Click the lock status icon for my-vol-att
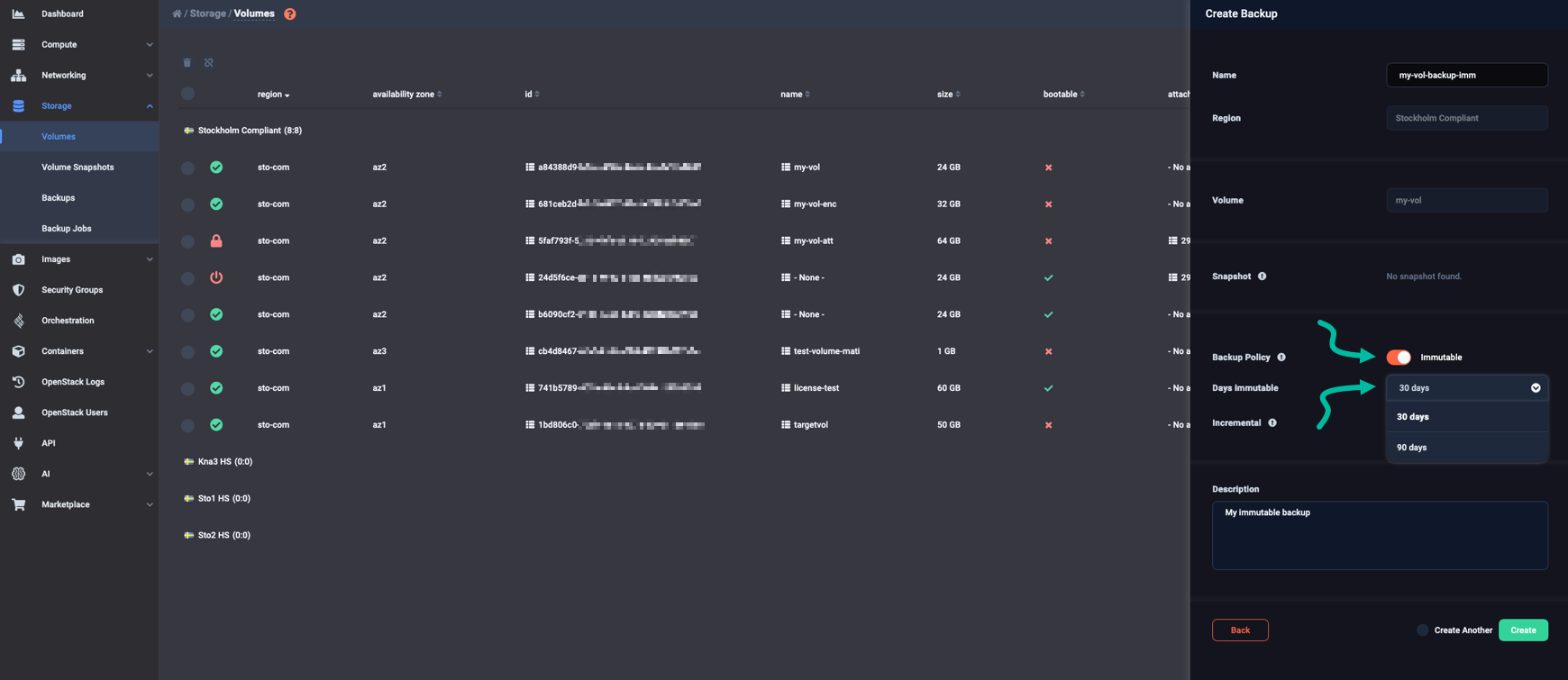The image size is (1568, 680). point(216,241)
